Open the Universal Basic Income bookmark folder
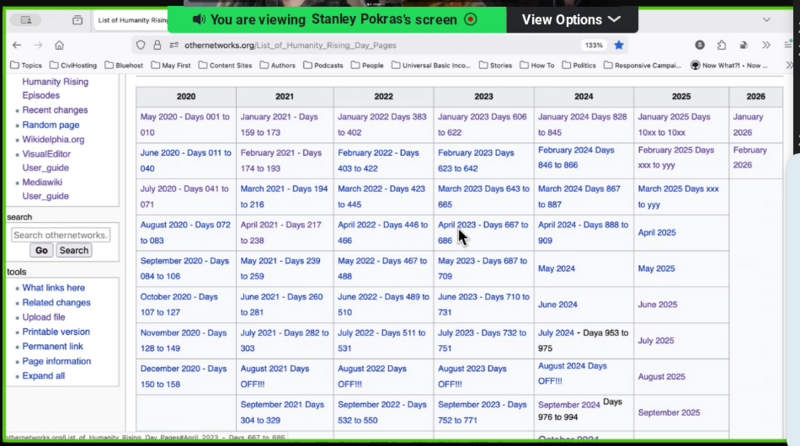Screen dimensions: 800x446 pos(431,65)
